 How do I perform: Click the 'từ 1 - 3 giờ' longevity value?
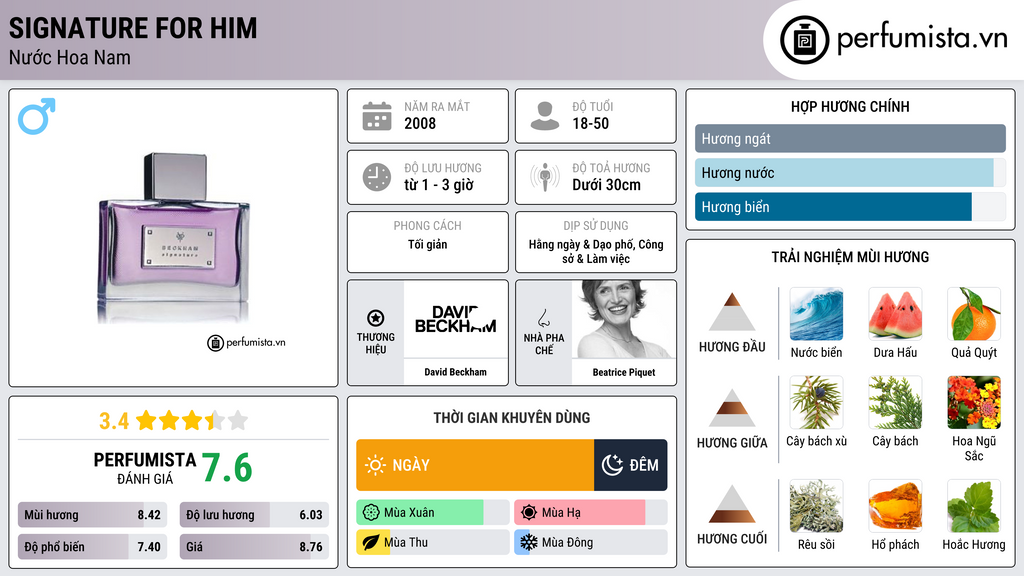tap(439, 185)
